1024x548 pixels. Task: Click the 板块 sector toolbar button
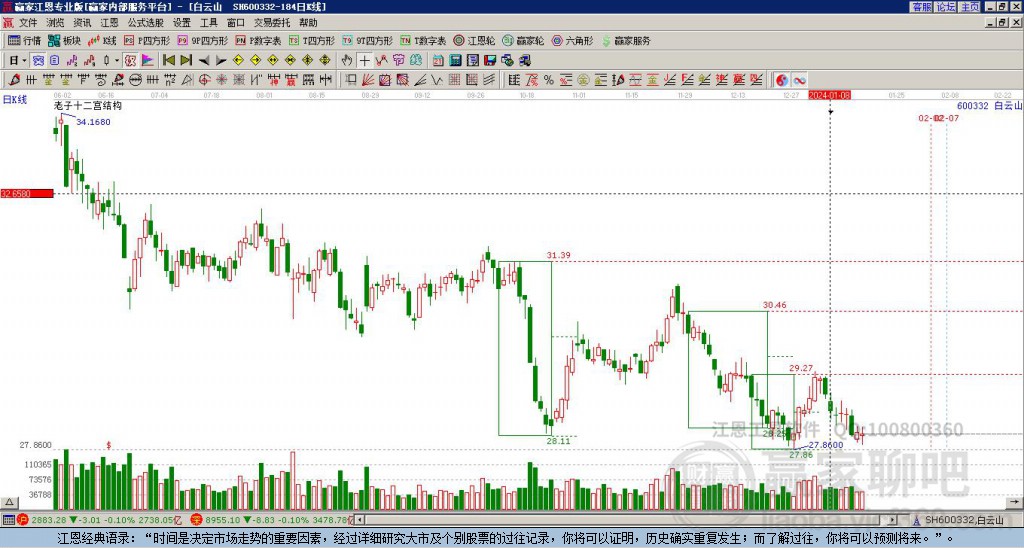tap(65, 40)
